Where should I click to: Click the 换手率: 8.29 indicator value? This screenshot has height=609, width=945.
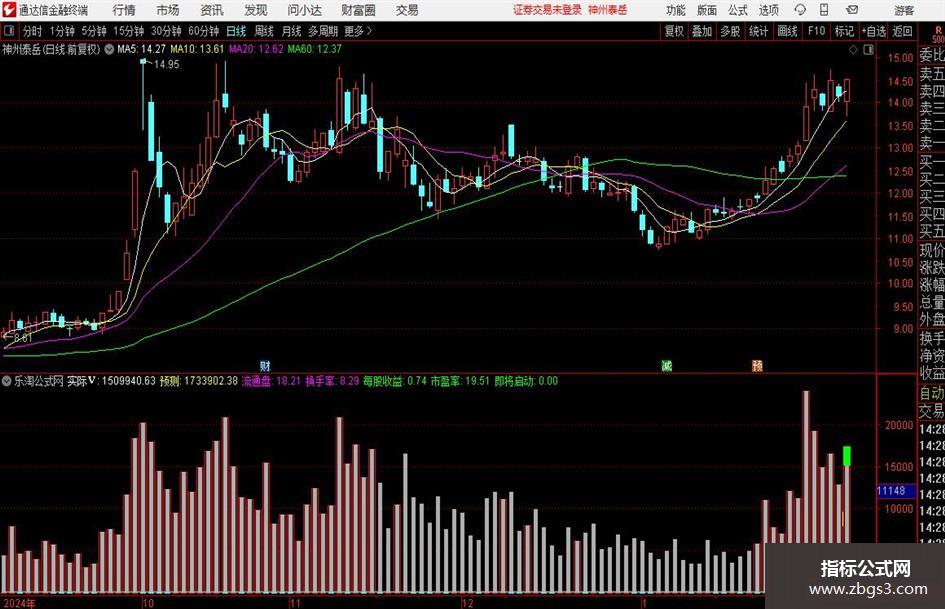pyautogui.click(x=332, y=381)
